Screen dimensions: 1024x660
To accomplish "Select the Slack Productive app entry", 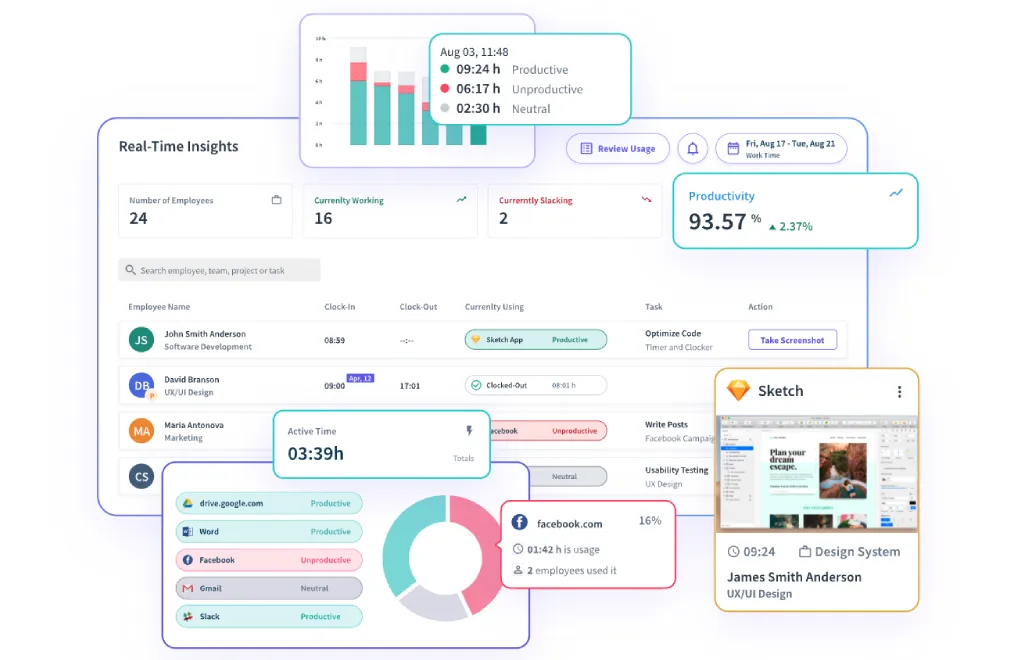I will 268,617.
